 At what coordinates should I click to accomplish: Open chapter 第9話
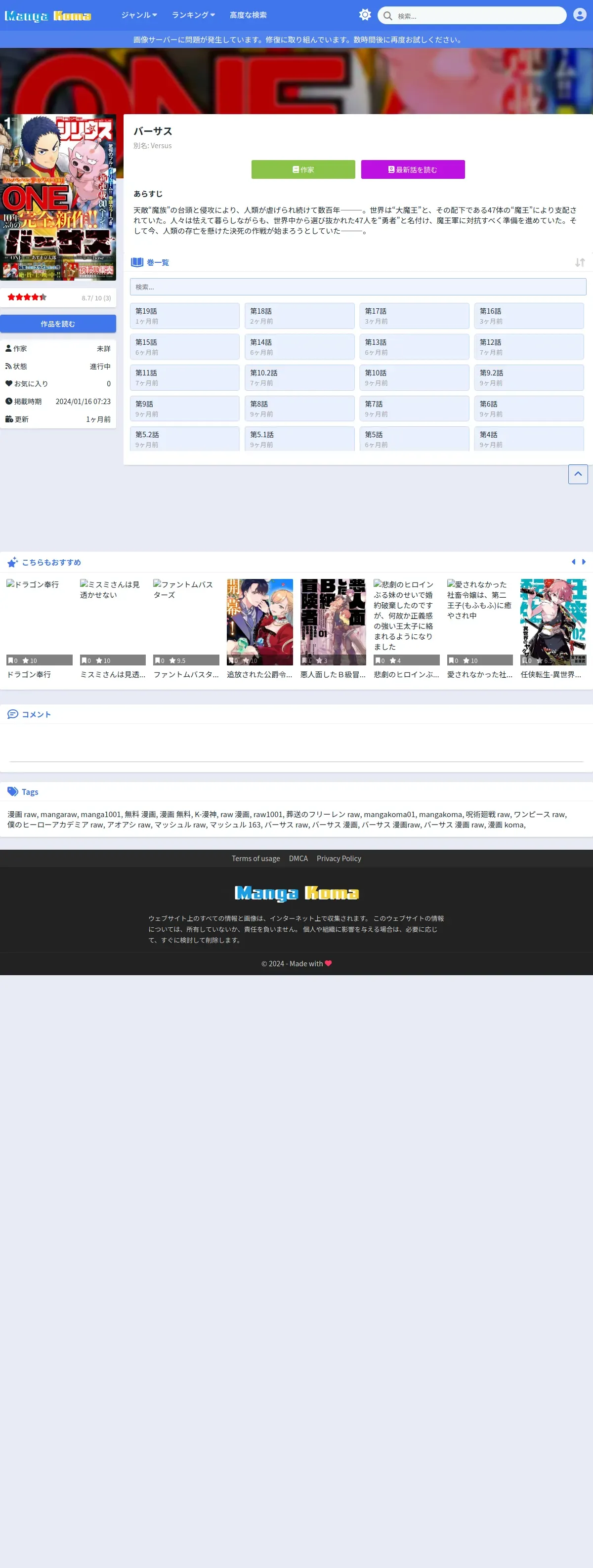click(x=184, y=409)
